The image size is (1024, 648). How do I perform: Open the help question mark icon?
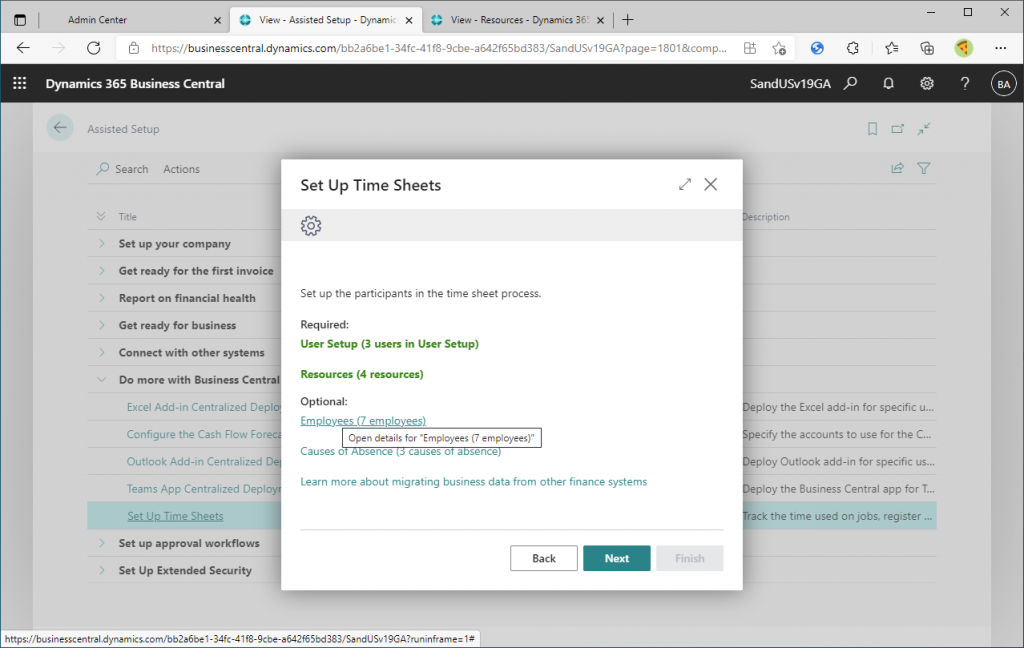point(965,83)
